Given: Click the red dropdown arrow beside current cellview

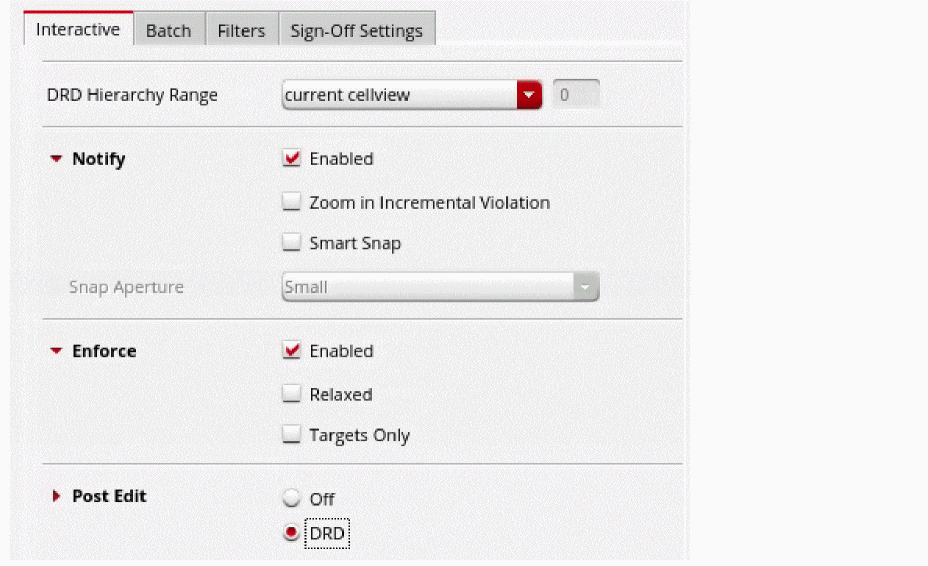Looking at the screenshot, I should pyautogui.click(x=528, y=95).
